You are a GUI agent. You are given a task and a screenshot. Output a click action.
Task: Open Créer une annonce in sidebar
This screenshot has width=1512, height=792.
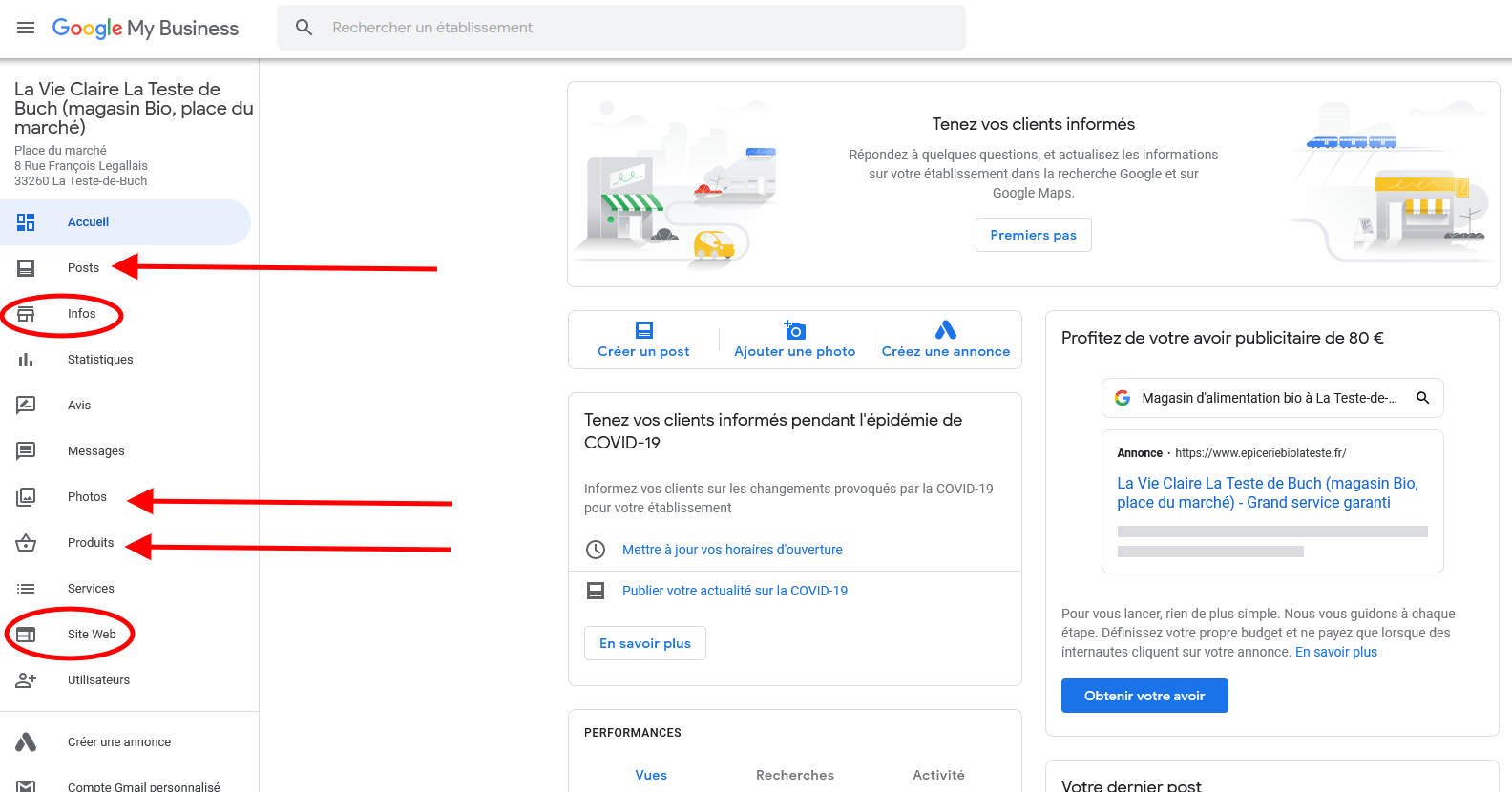click(x=125, y=741)
